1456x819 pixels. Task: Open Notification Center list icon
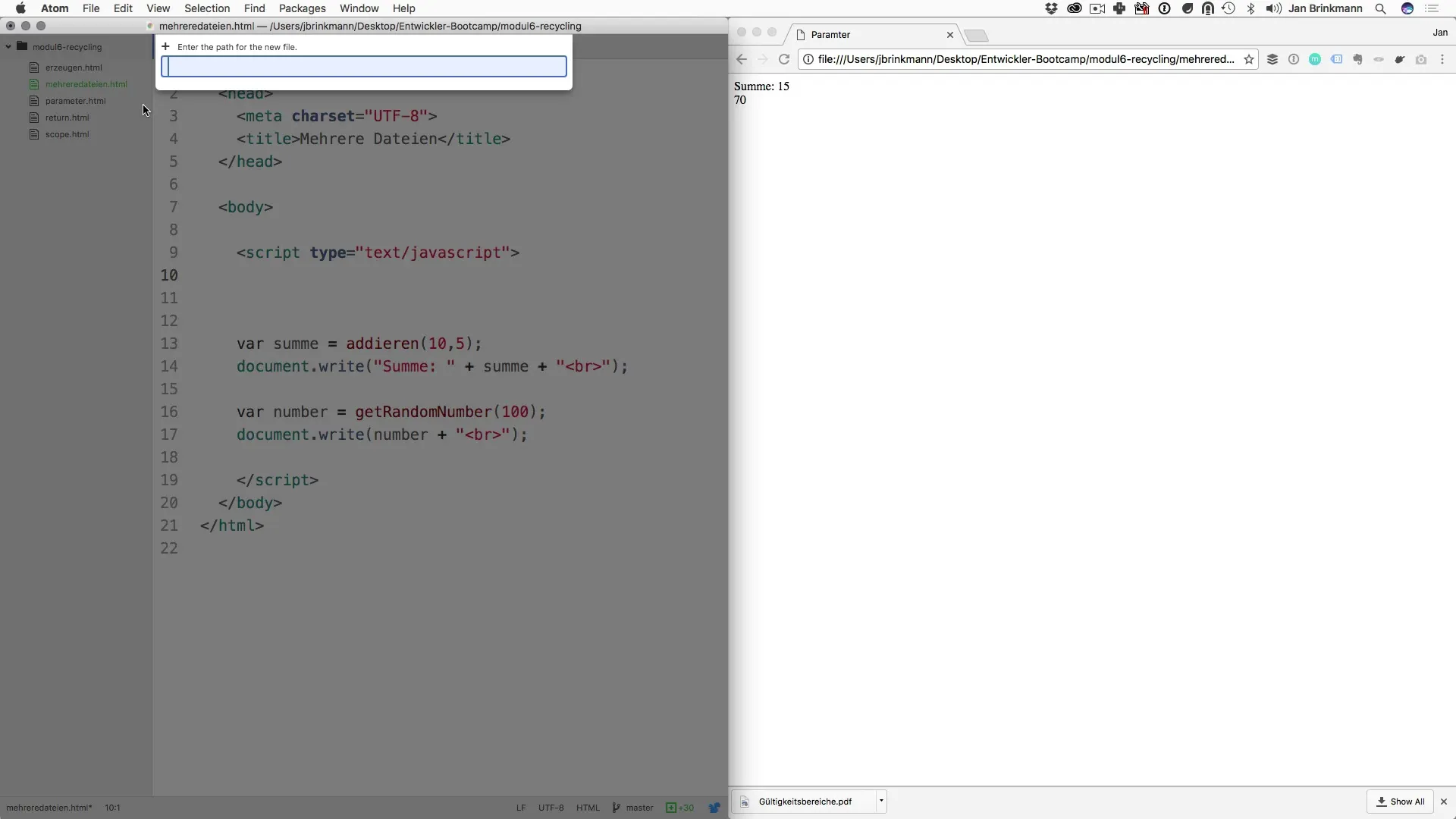coord(1432,8)
